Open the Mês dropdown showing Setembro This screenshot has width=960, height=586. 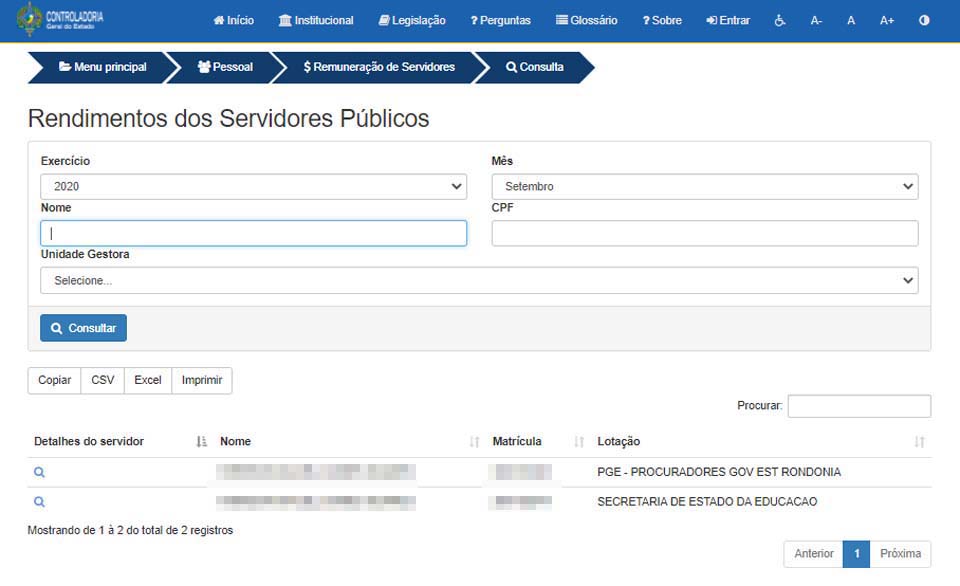(704, 187)
